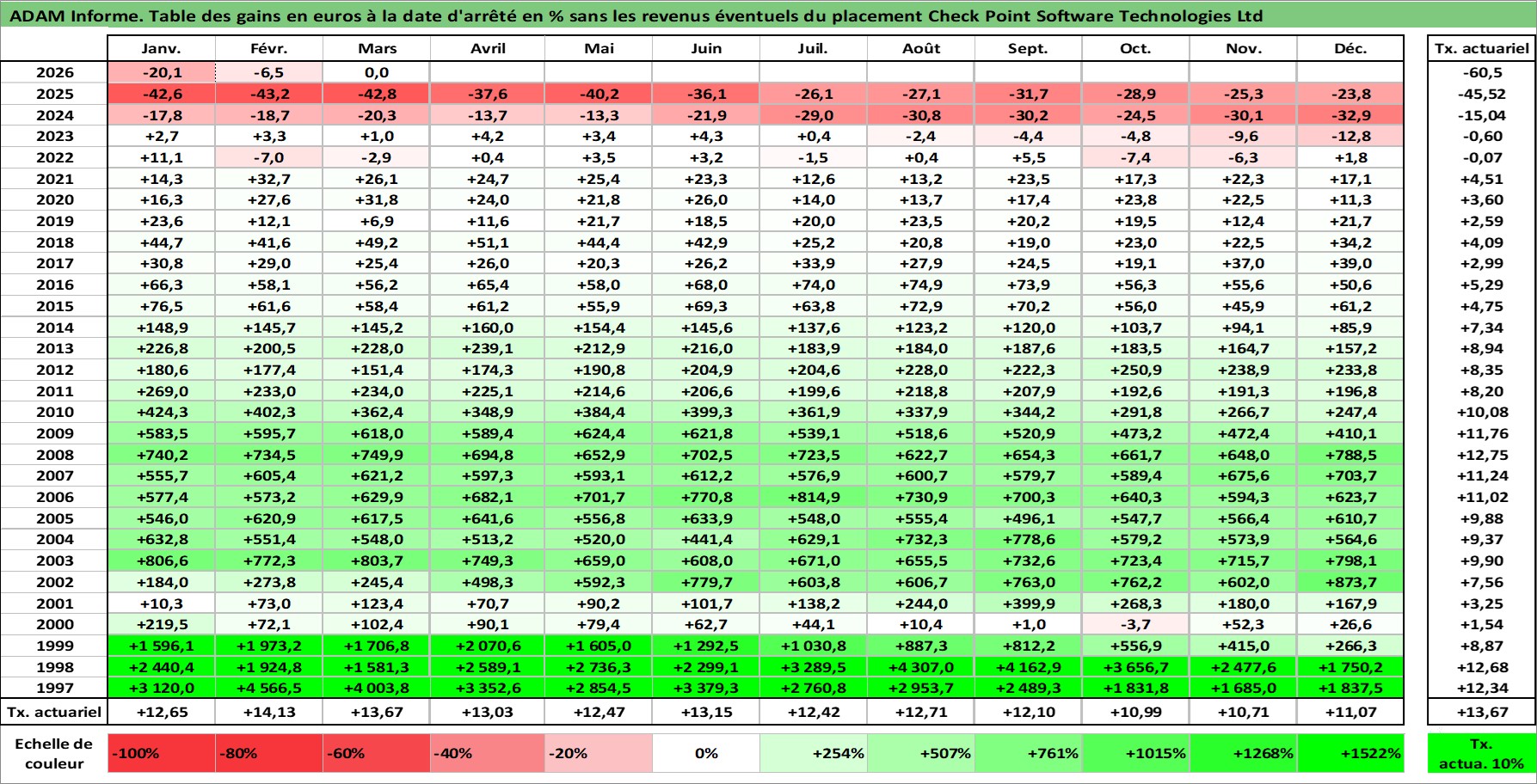Click the 'Tx. actuariel' right column header
Viewport: 1537px width, 784px height.
click(x=1481, y=49)
